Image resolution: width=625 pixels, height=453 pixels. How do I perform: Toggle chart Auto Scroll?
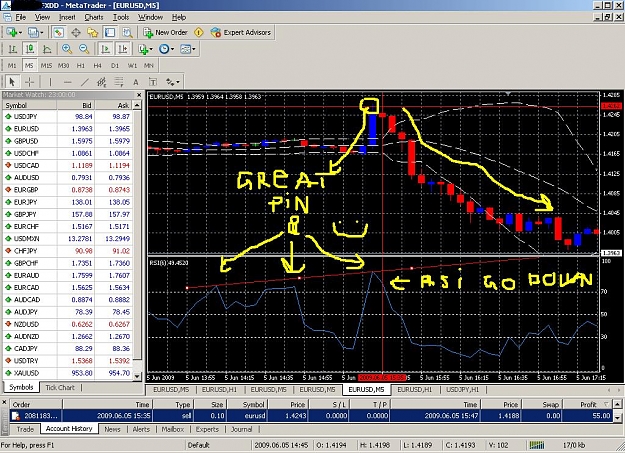(106, 49)
